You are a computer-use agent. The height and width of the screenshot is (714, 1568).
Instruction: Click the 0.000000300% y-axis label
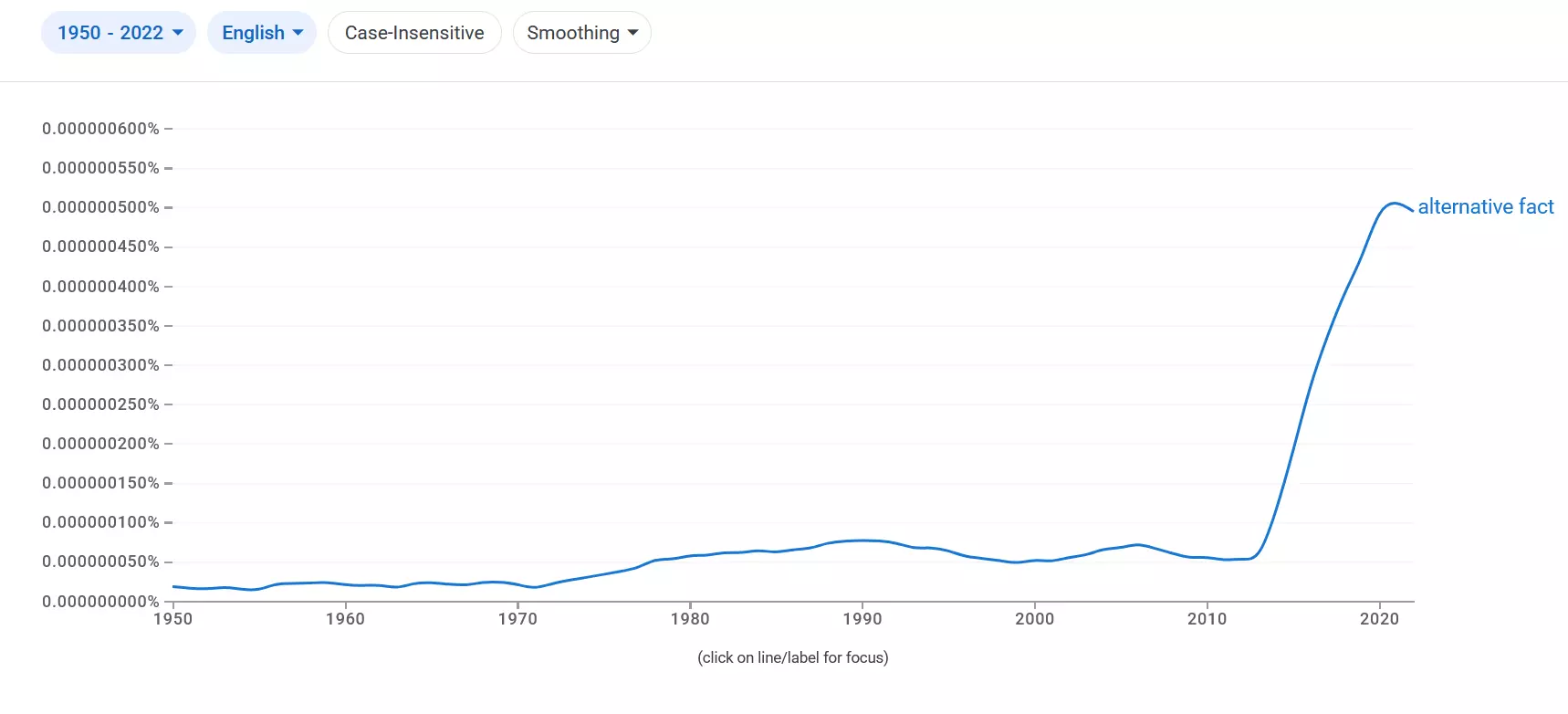[100, 365]
